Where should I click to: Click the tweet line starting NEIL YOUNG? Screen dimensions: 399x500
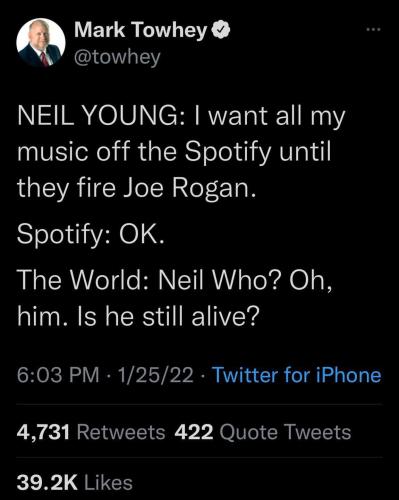tap(181, 117)
